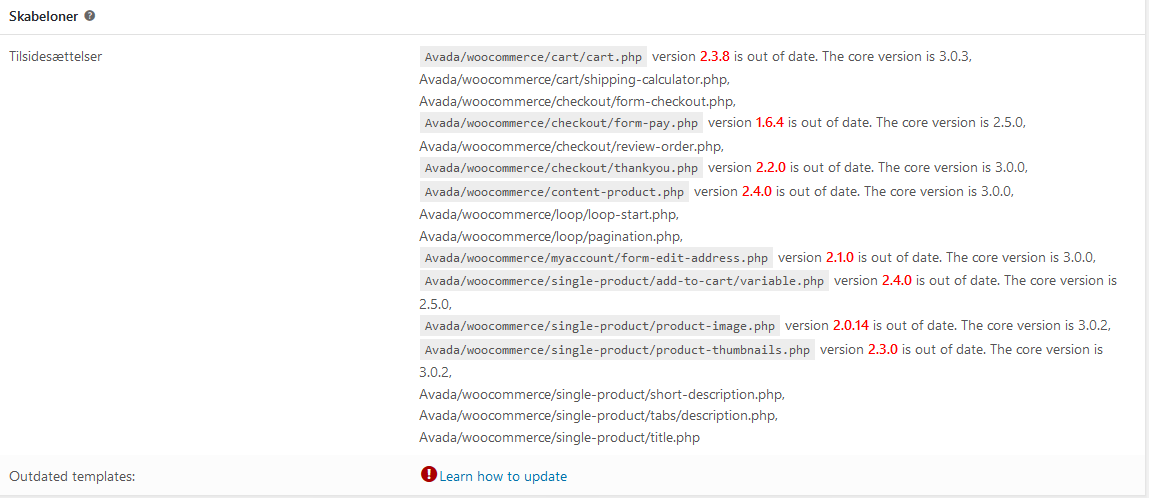Open the Learn how to update link
This screenshot has height=498, width=1149.
tap(503, 477)
